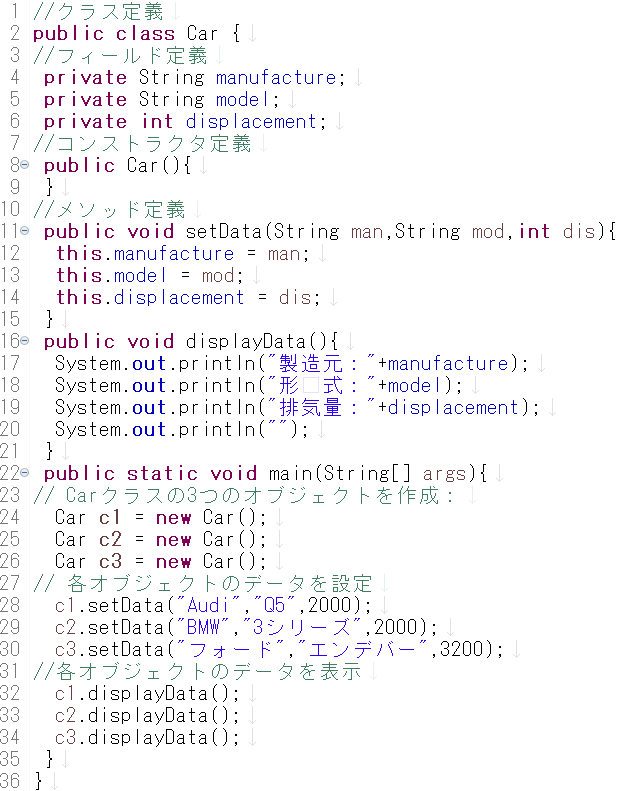The width and height of the screenshot is (621, 791).
Task: Click the comment //フィールド定義
Action: click(120, 55)
